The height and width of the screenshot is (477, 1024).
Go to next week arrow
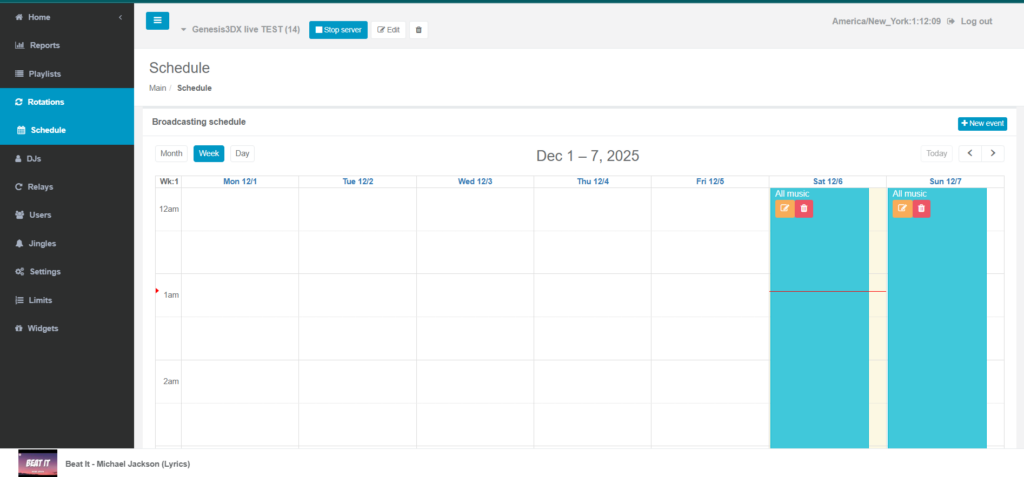(x=993, y=153)
